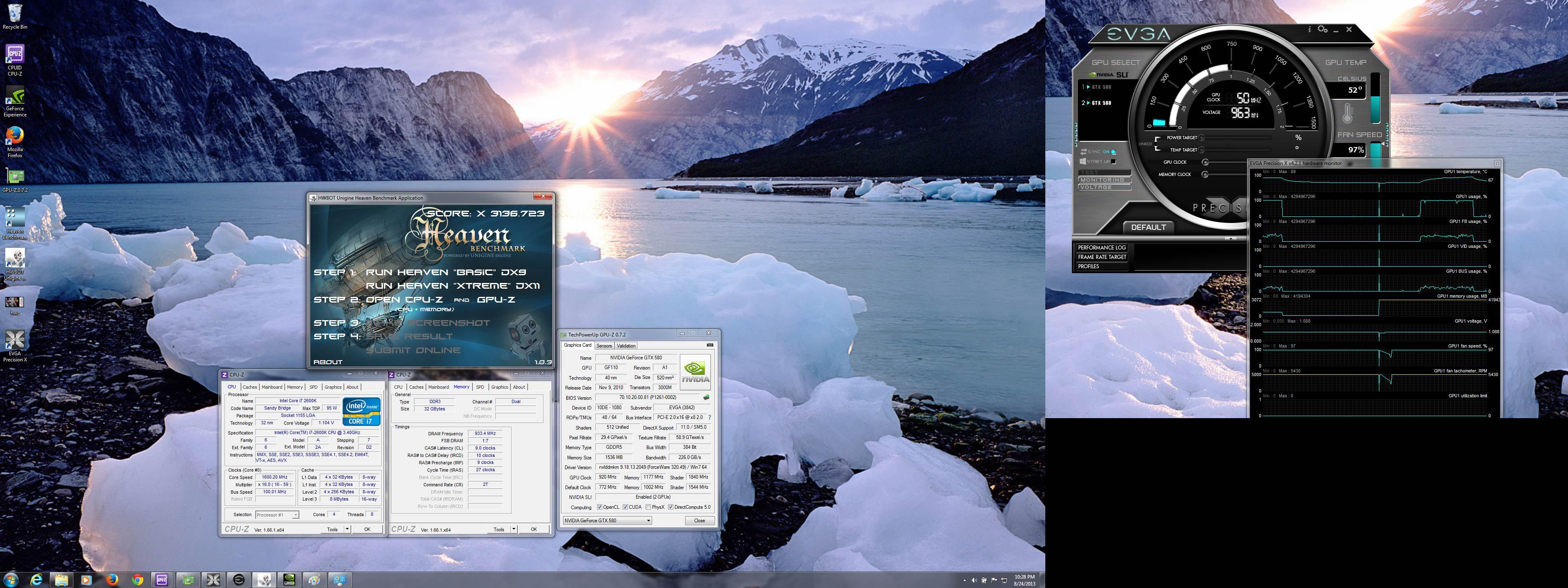This screenshot has width=1568, height=588.
Task: Switch to EVGA Precision X taskbar icon
Action: [213, 580]
